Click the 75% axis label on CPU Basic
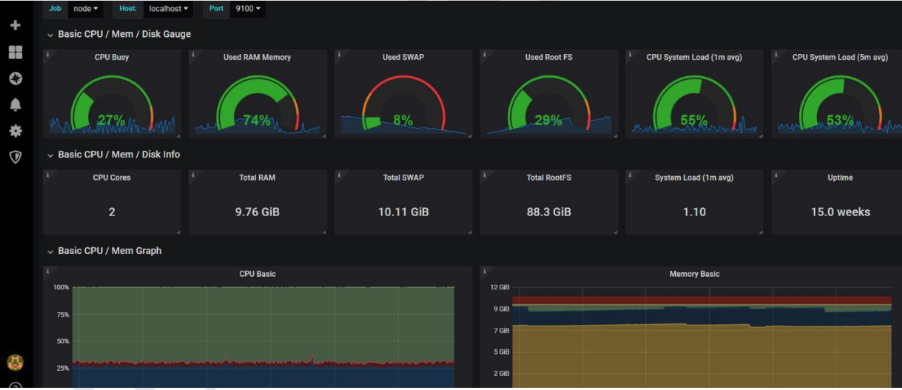902x390 pixels. tap(63, 315)
